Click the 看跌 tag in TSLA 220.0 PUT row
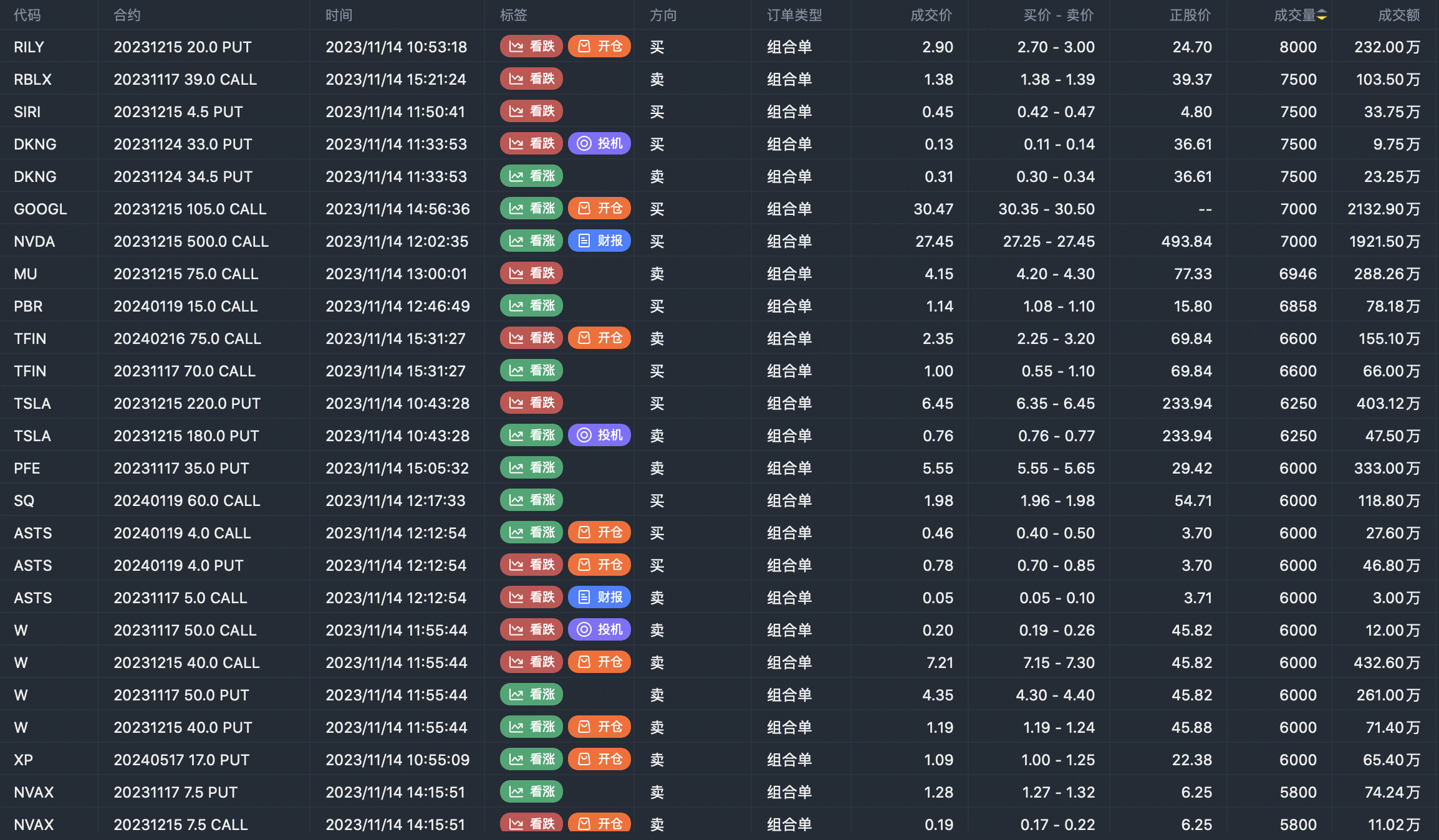Viewport: 1439px width, 840px height. pos(532,403)
